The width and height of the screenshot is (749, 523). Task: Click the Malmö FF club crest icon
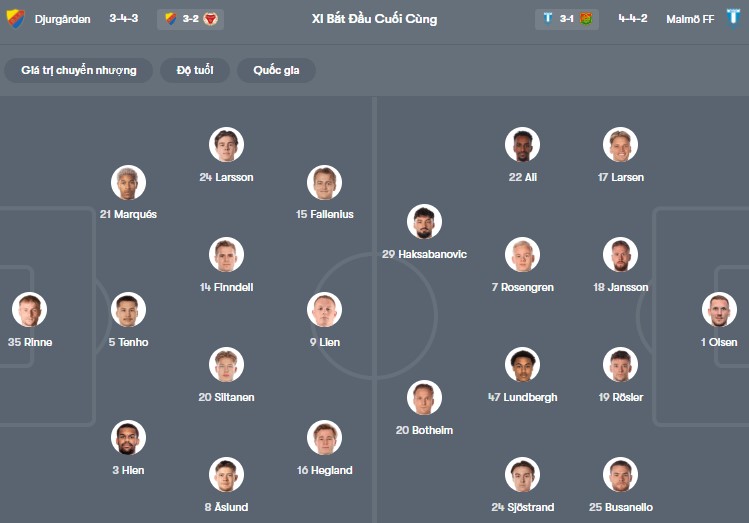(x=733, y=19)
